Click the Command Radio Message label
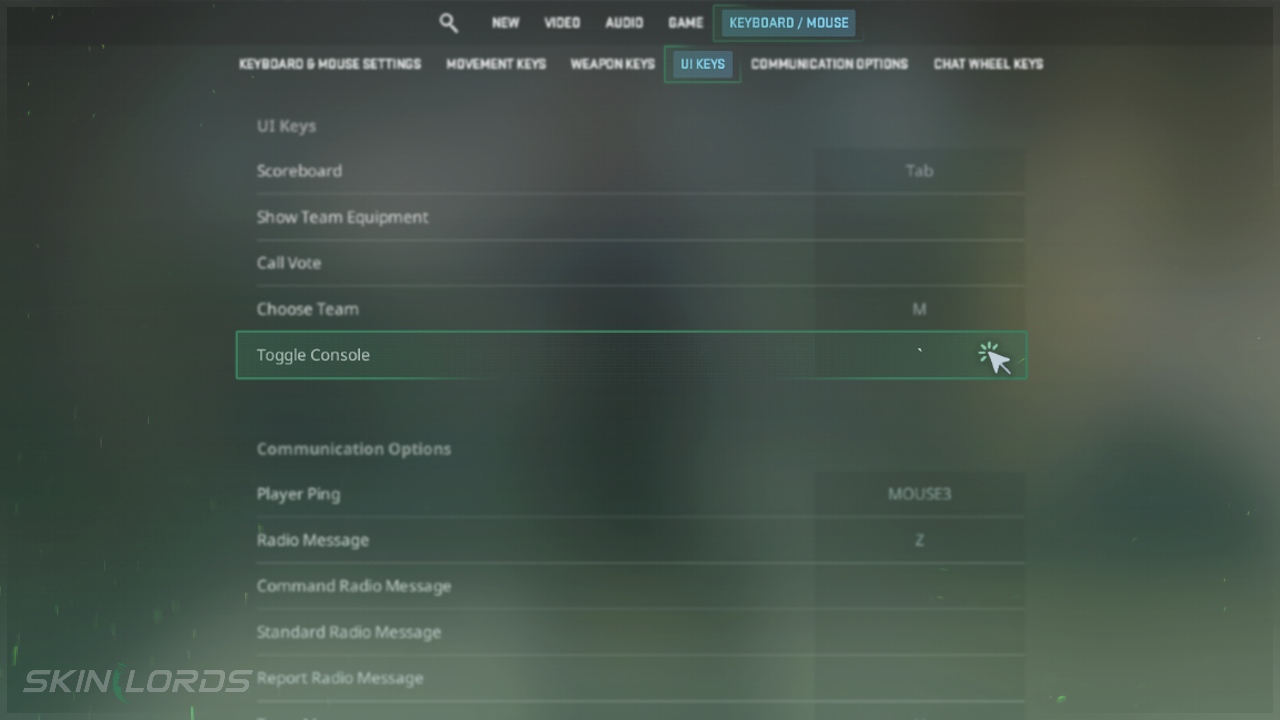This screenshot has height=720, width=1280. 354,586
